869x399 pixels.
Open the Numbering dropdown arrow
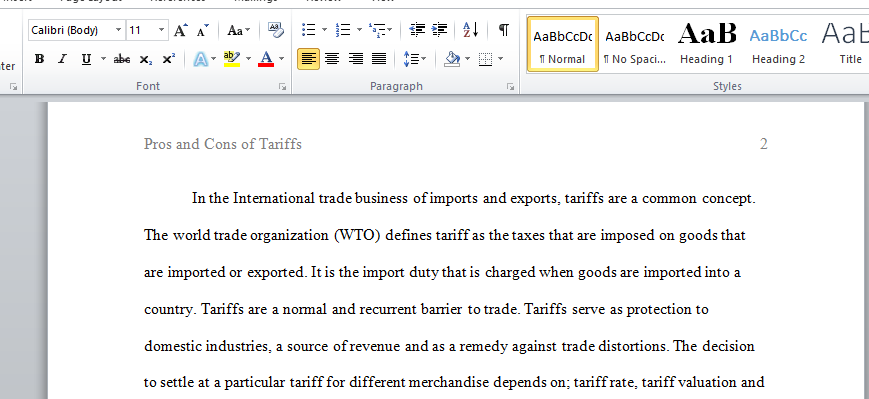(x=359, y=30)
